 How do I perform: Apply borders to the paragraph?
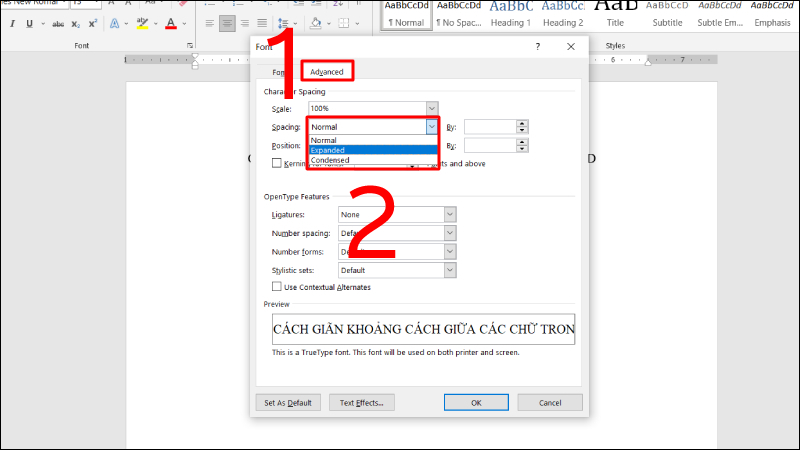click(344, 23)
